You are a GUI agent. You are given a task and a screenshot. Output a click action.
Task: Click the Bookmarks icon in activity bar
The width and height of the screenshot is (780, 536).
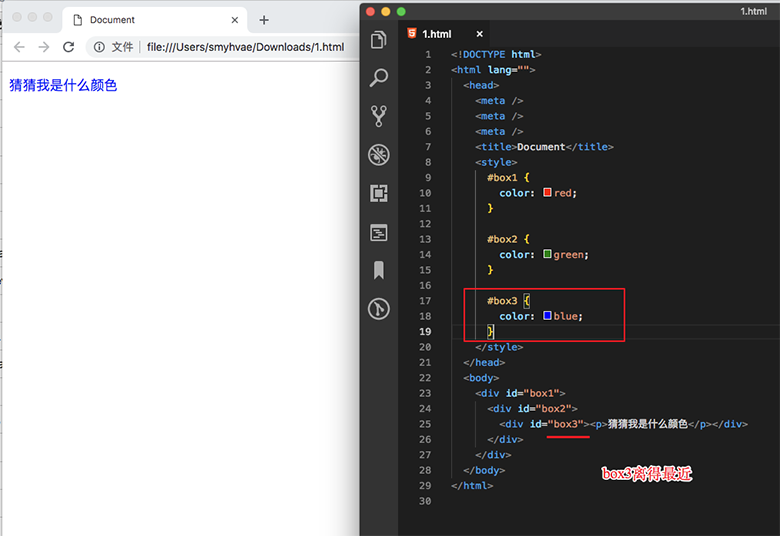(379, 270)
